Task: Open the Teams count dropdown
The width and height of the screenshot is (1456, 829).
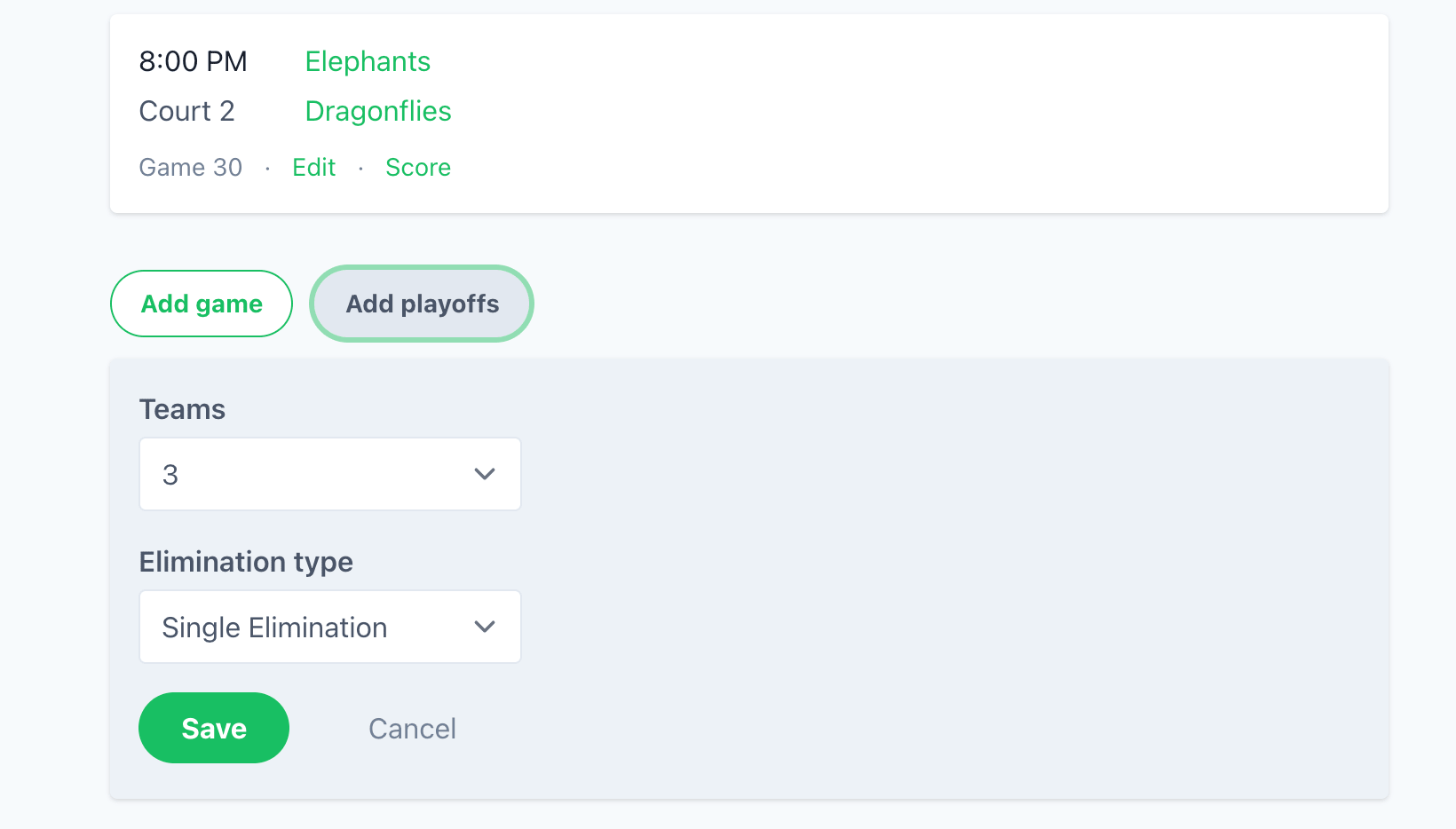Action: pyautogui.click(x=328, y=473)
